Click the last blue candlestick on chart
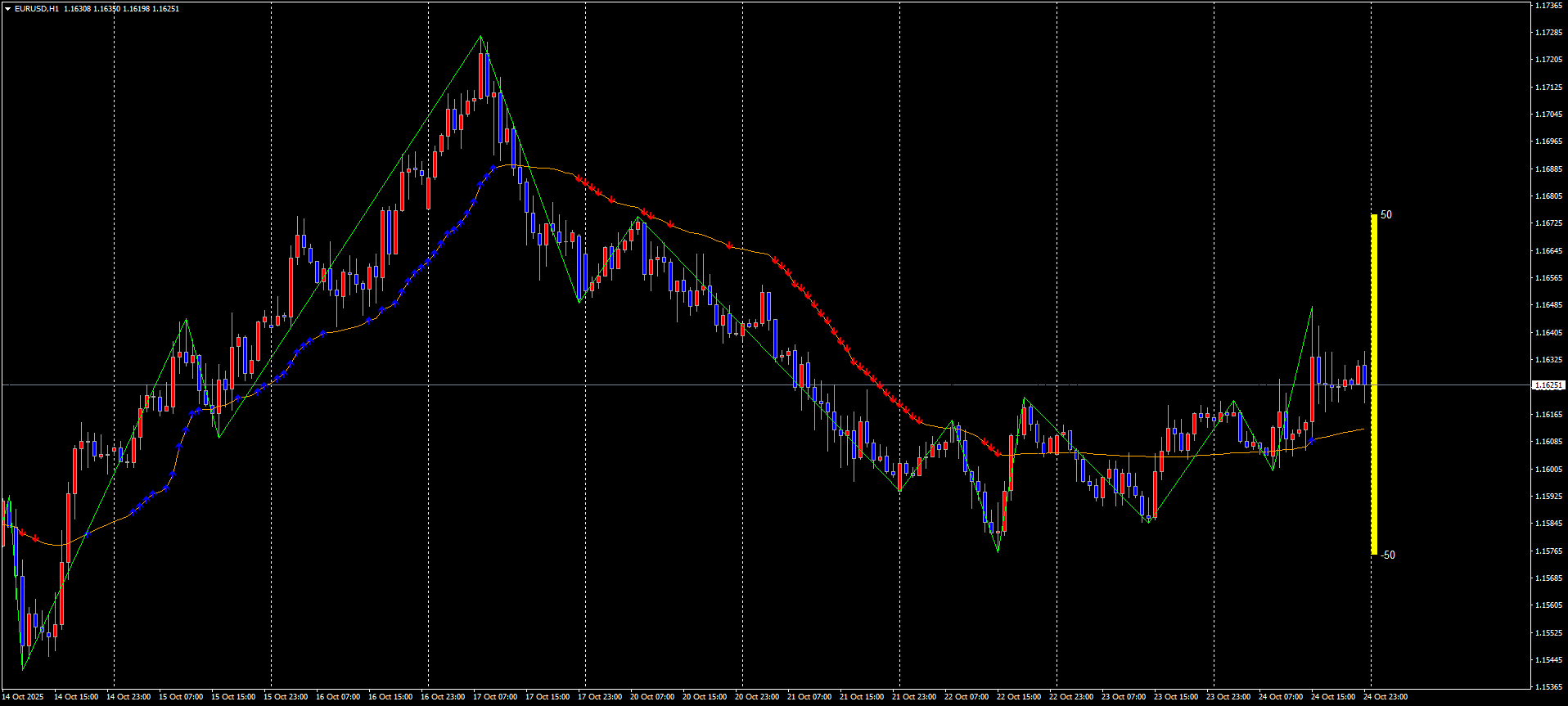 point(1364,374)
